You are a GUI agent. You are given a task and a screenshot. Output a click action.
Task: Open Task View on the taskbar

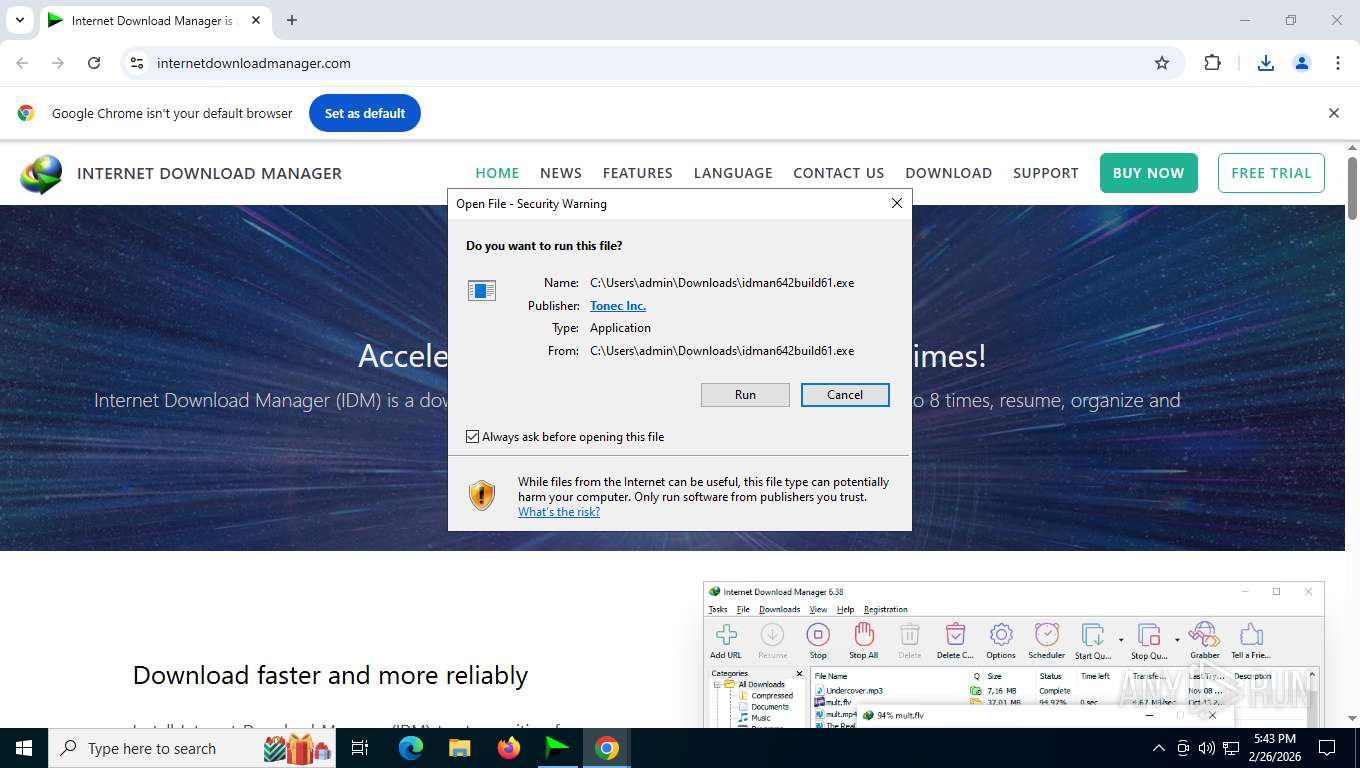coord(361,748)
